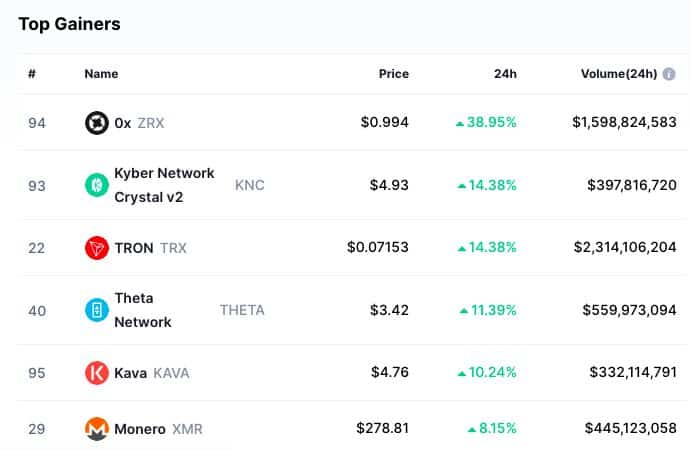Click the Kyber Network Crystal logo icon
Image resolution: width=690 pixels, height=450 pixels.
97,185
